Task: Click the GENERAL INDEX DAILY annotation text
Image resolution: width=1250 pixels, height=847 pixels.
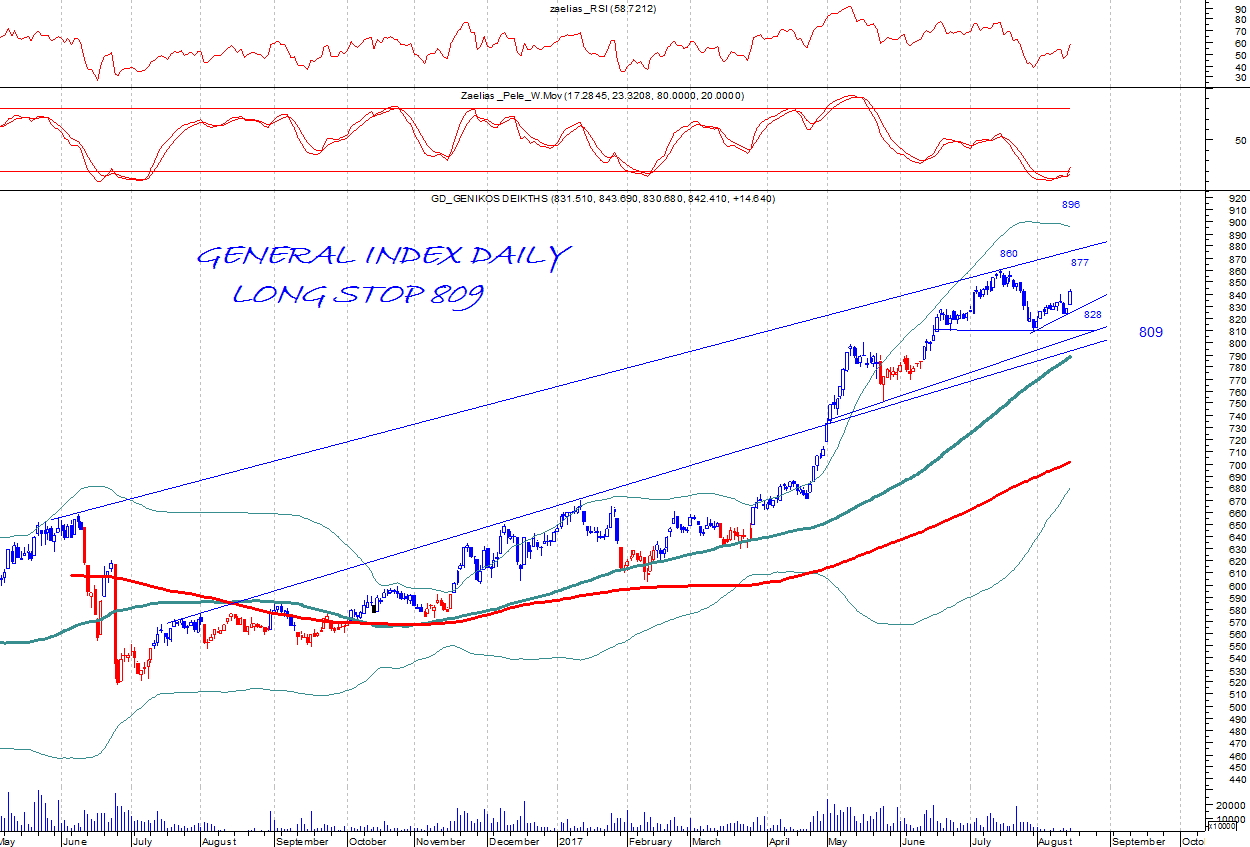Action: 383,256
